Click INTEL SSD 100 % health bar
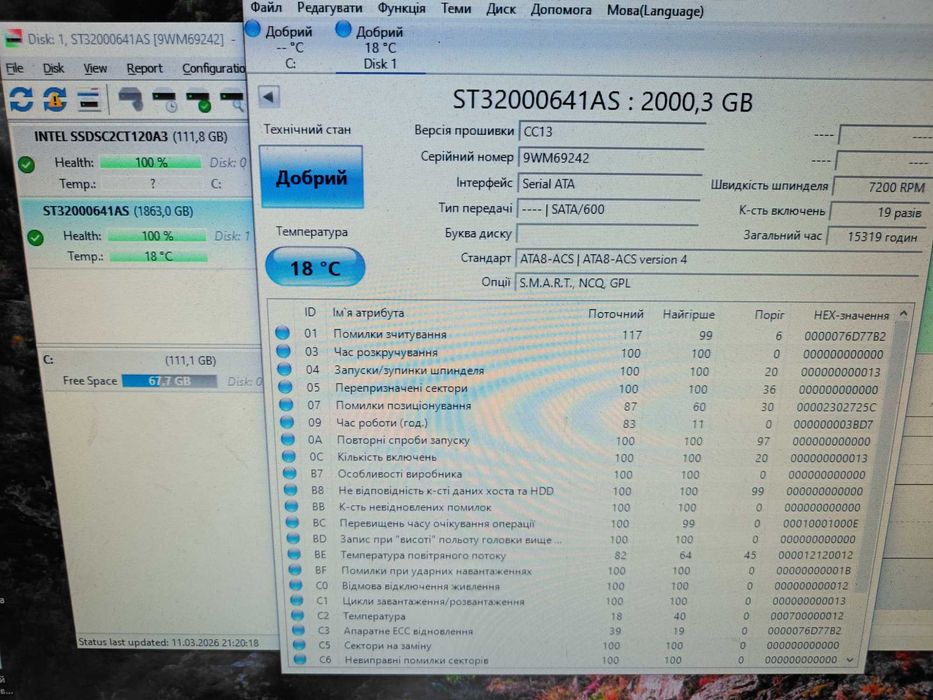Viewport: 933px width, 700px height. click(151, 162)
